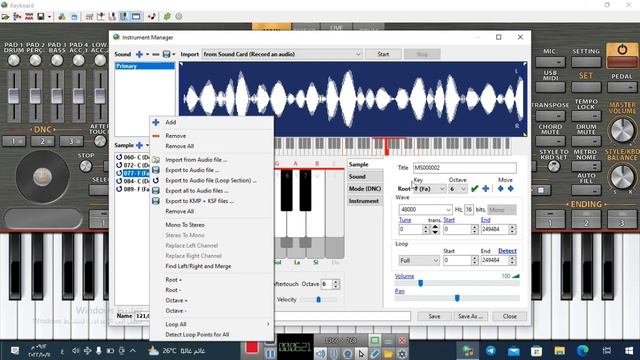This screenshot has height=360, width=640.
Task: Toggle the PEDAL button on keyboard panel
Action: pyautogui.click(x=622, y=87)
